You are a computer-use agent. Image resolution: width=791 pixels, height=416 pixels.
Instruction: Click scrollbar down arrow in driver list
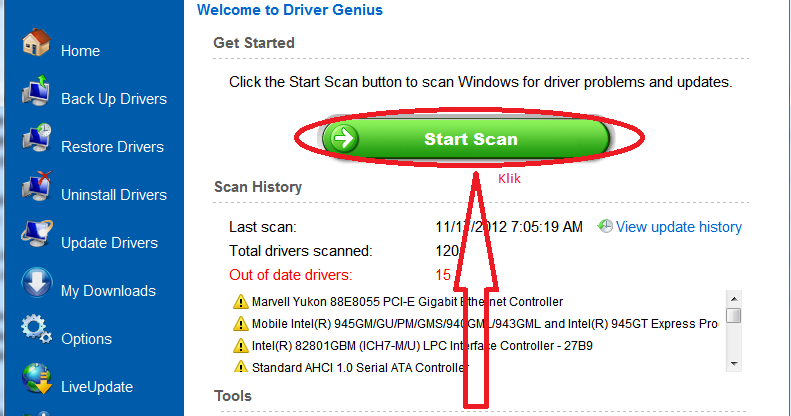tap(734, 364)
